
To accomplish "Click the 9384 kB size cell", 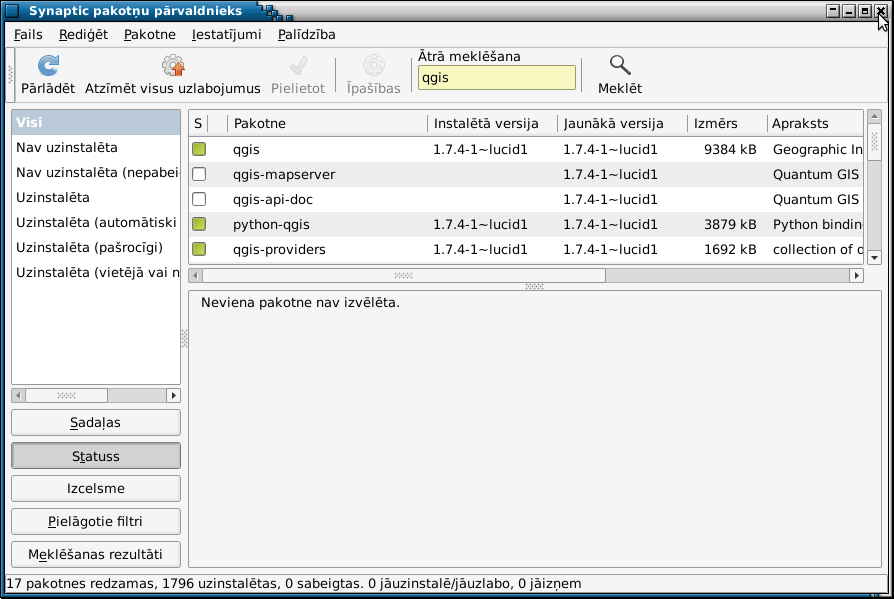I will [x=730, y=149].
